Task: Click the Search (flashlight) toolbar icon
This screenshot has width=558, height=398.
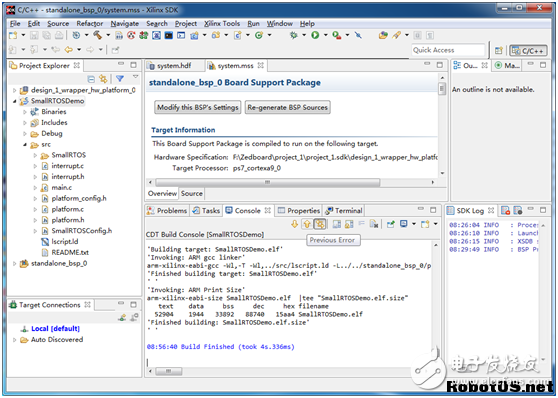Action: [x=397, y=35]
